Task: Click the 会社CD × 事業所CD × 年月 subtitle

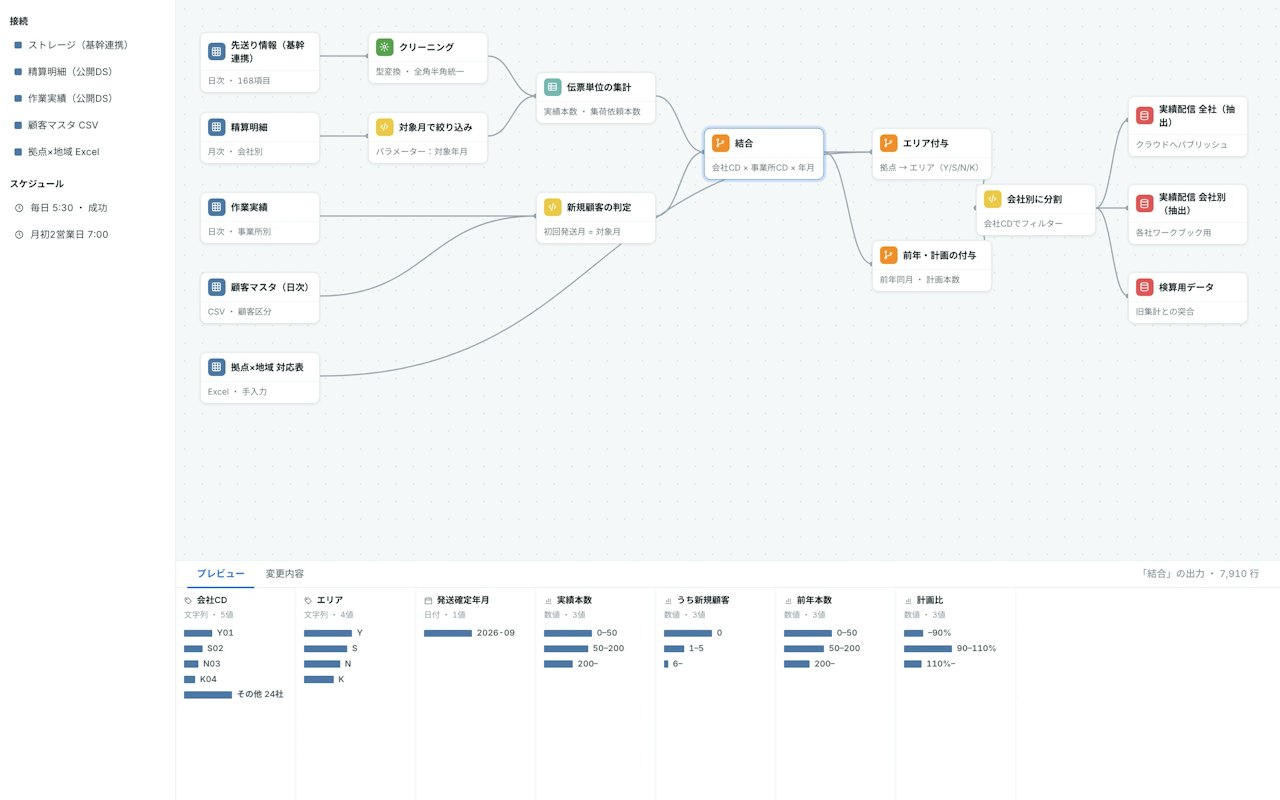Action: point(763,168)
